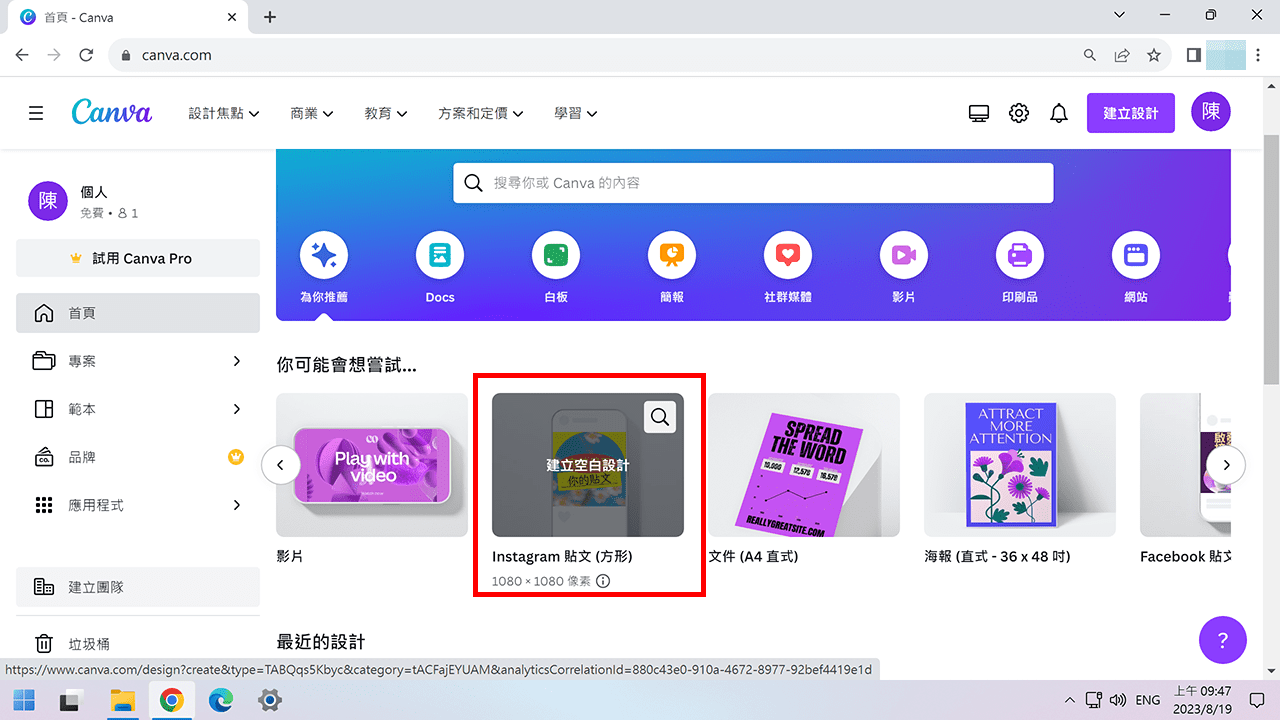Open the 設計焦點 menu

tap(223, 113)
